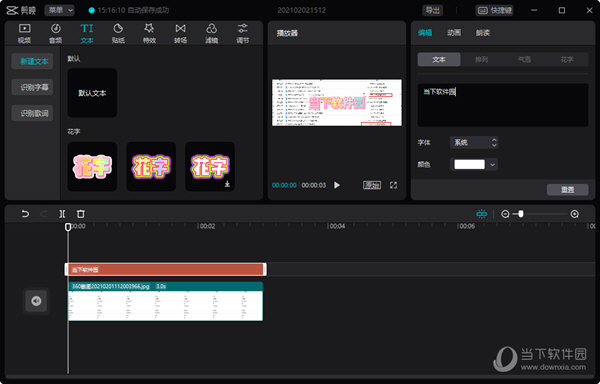Click the timeline zoom-out minus icon
The width and height of the screenshot is (600, 384).
pyautogui.click(x=505, y=214)
